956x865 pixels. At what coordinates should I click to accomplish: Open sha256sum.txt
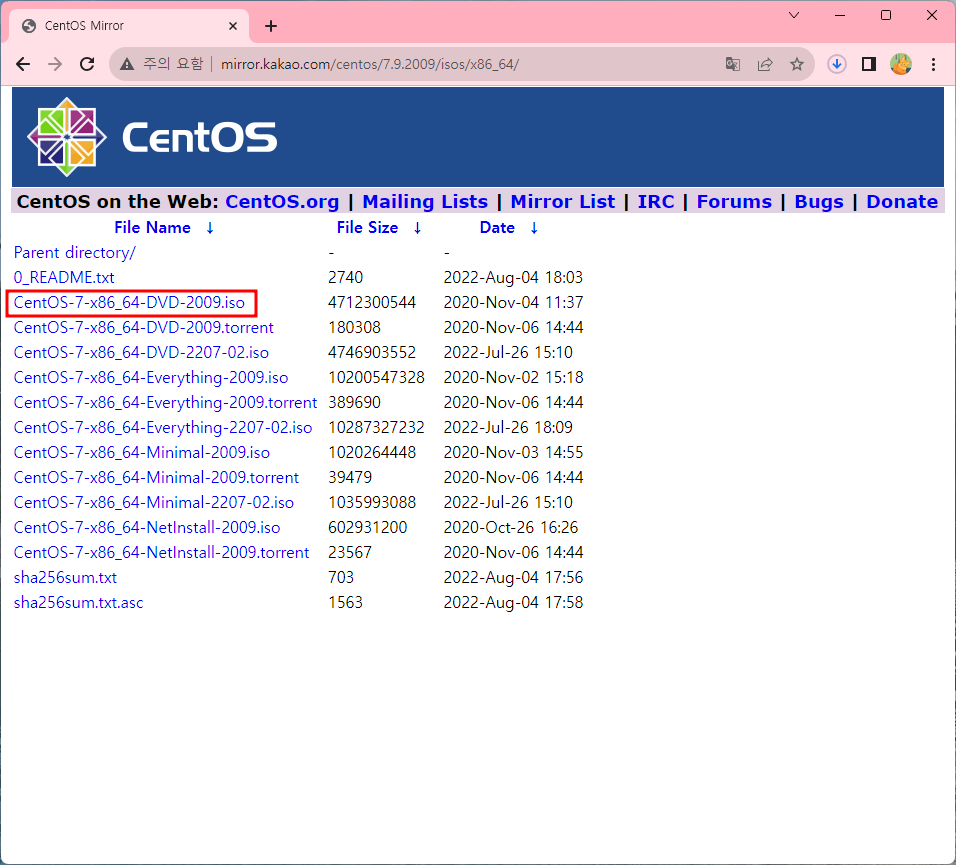pos(65,577)
